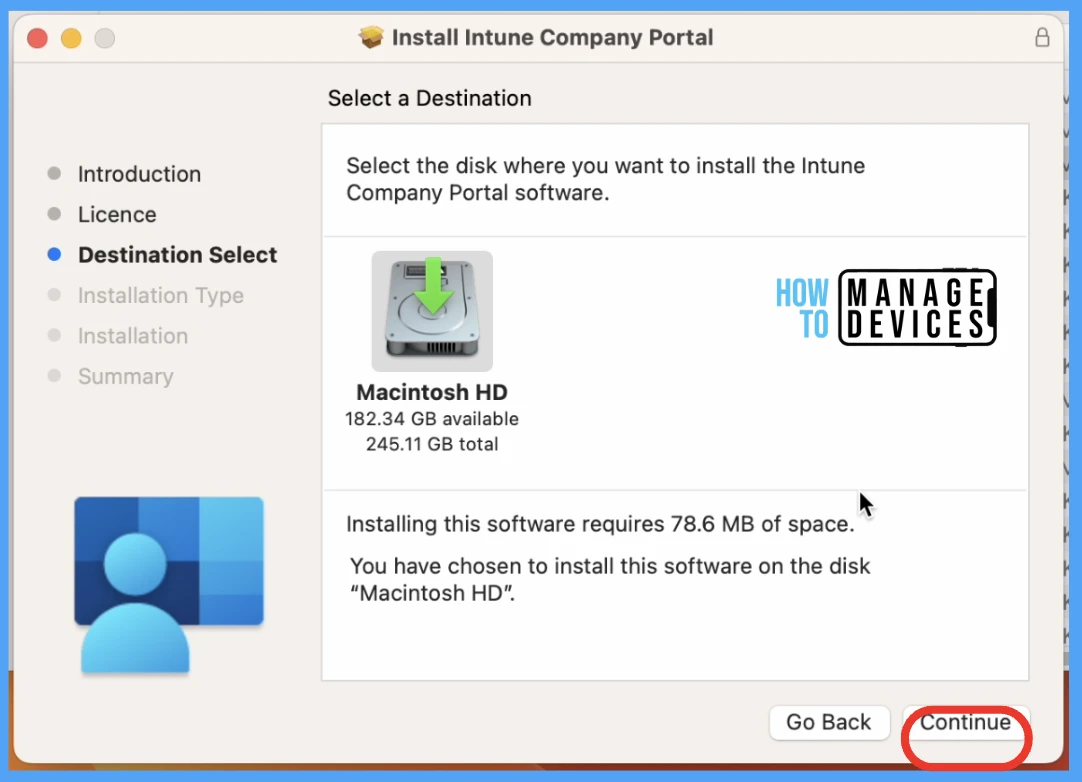Click the 'Select the disk where you want' instruction

click(x=605, y=179)
